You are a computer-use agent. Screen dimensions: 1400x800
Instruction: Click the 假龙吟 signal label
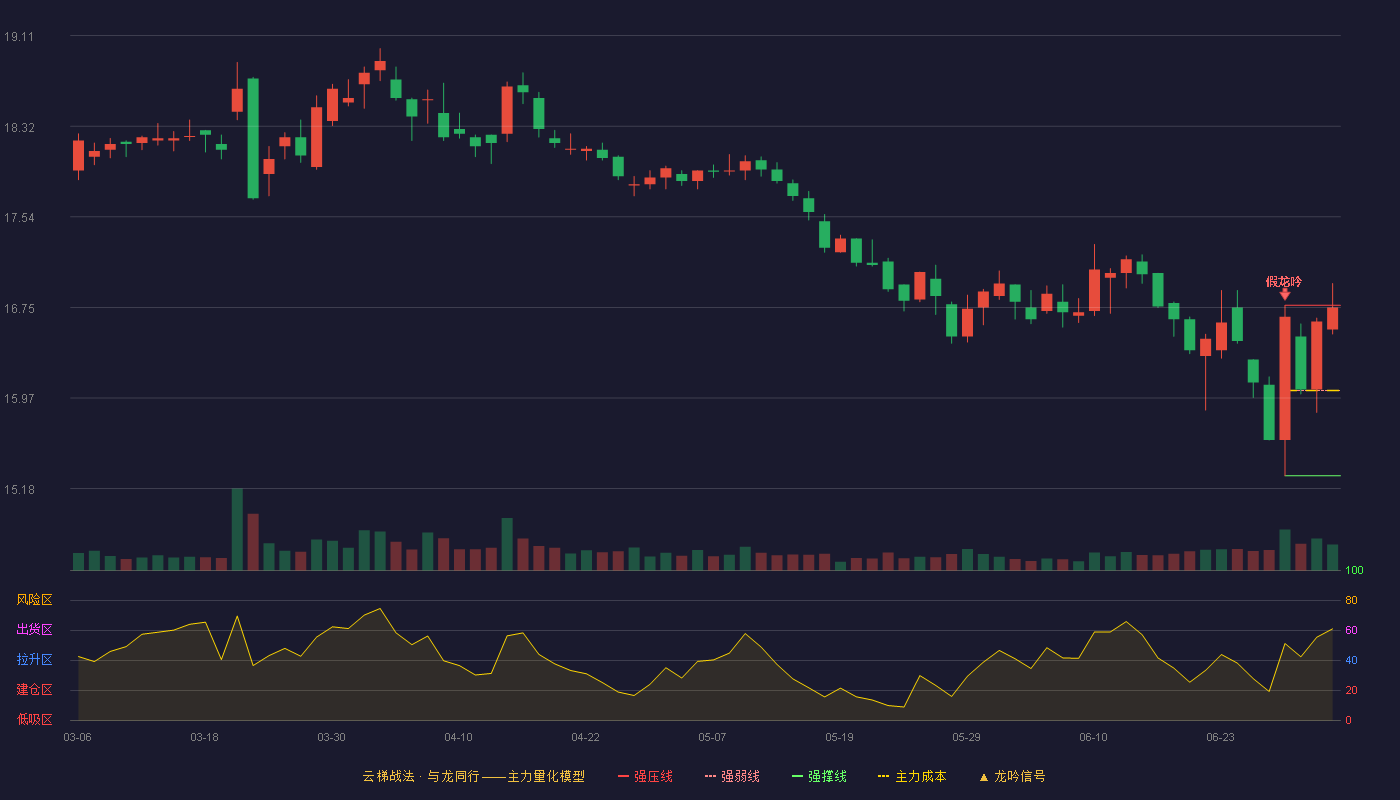coord(1284,281)
